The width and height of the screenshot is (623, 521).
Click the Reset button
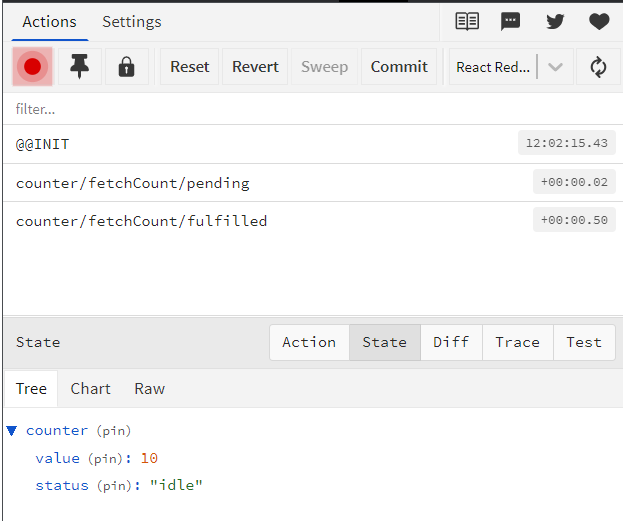tap(190, 67)
